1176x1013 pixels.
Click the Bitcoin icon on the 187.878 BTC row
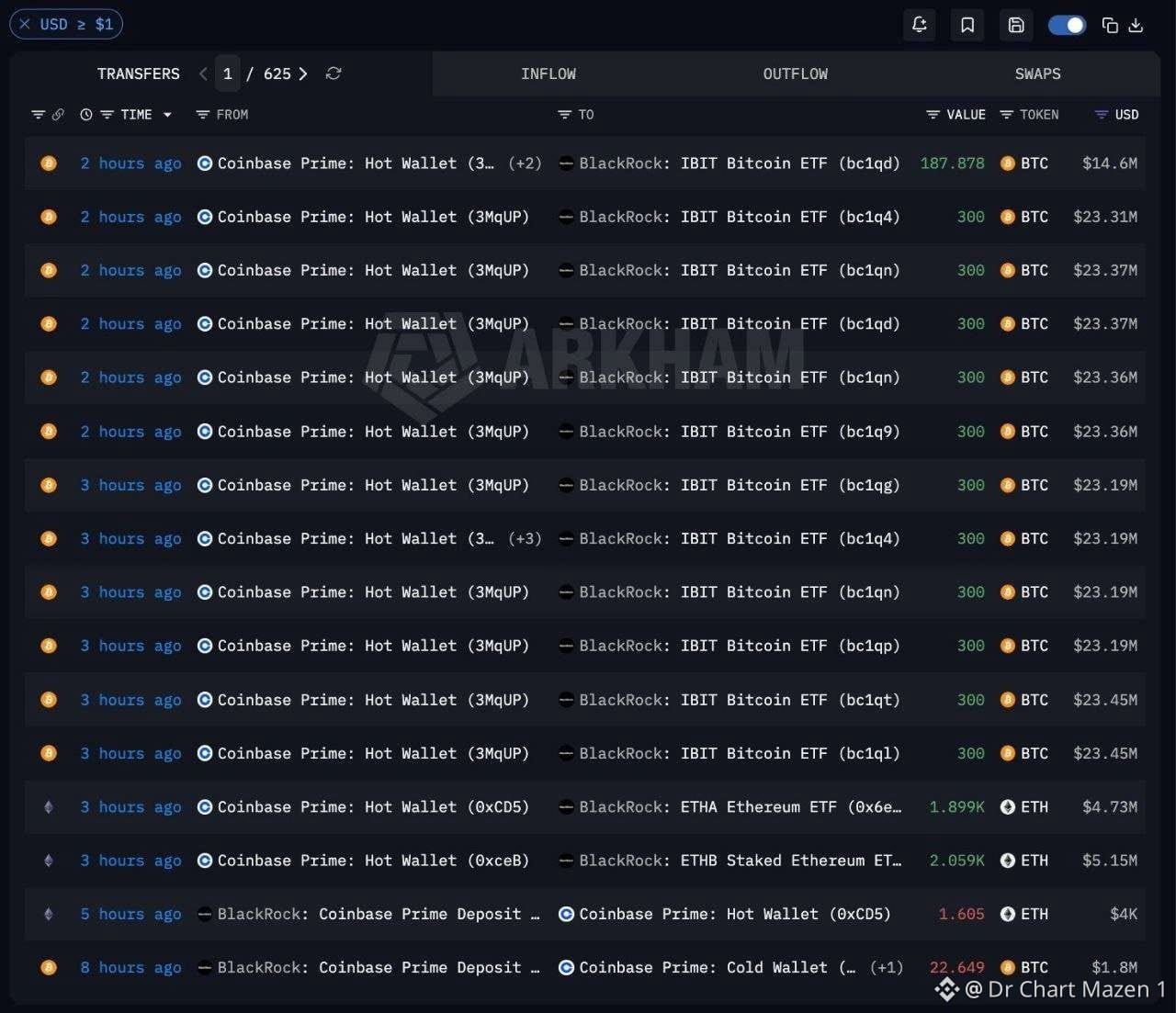(49, 163)
